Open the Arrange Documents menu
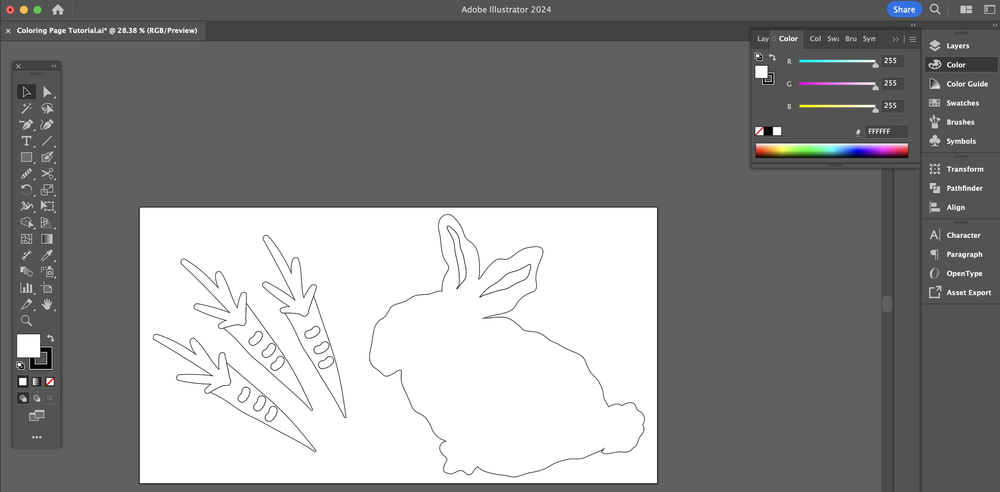 pyautogui.click(x=966, y=10)
